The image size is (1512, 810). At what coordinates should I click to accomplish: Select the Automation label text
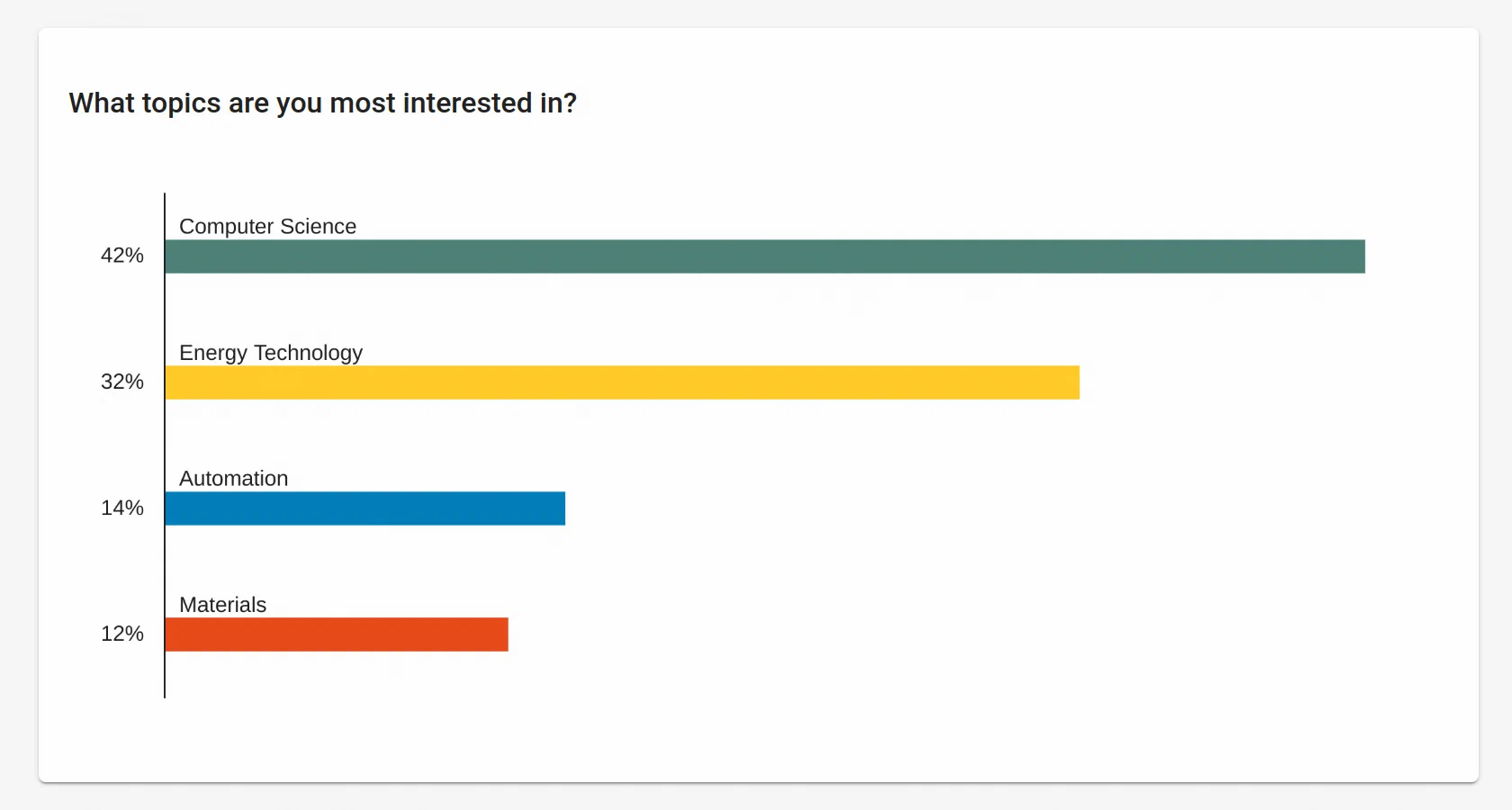point(233,479)
